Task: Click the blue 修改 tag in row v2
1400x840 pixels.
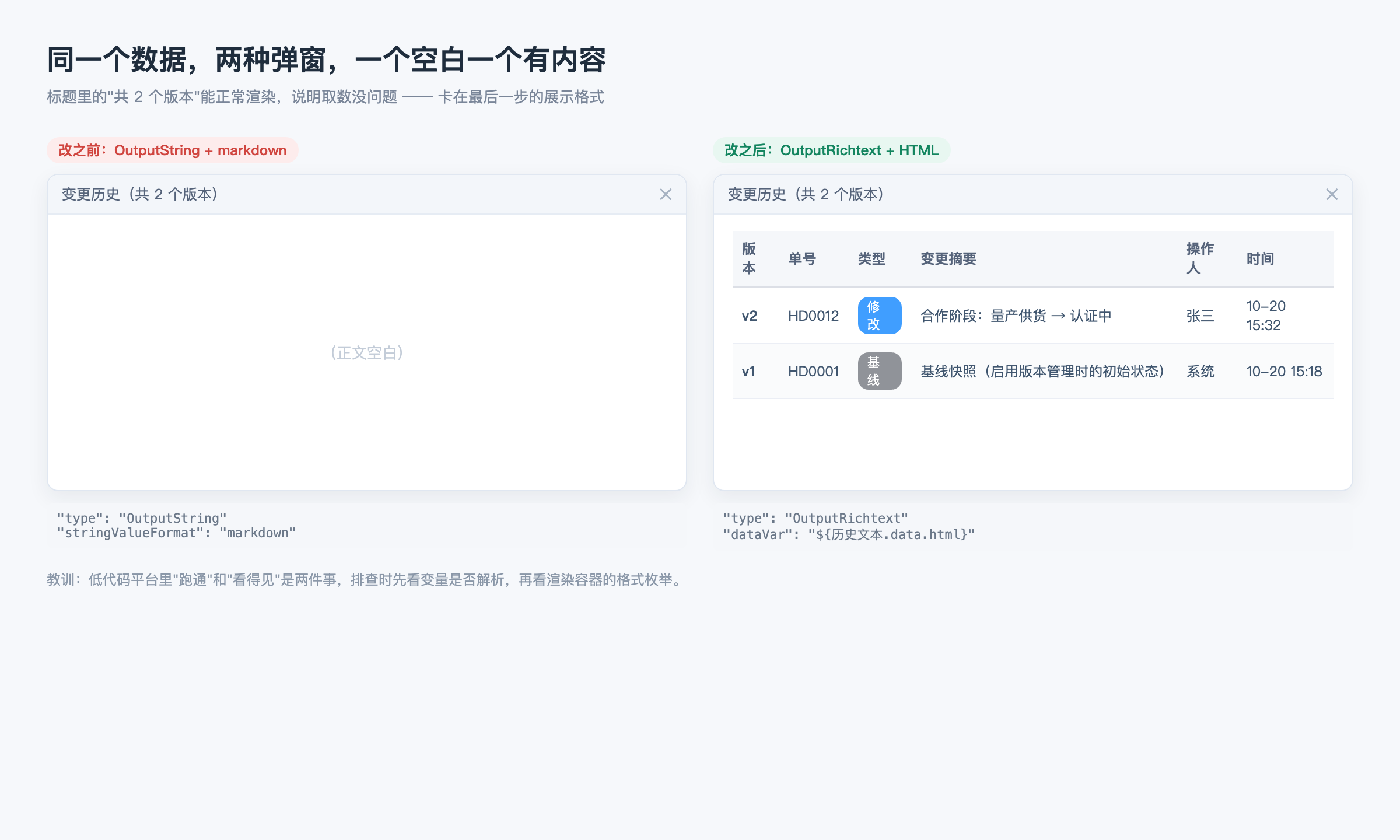Action: click(880, 316)
